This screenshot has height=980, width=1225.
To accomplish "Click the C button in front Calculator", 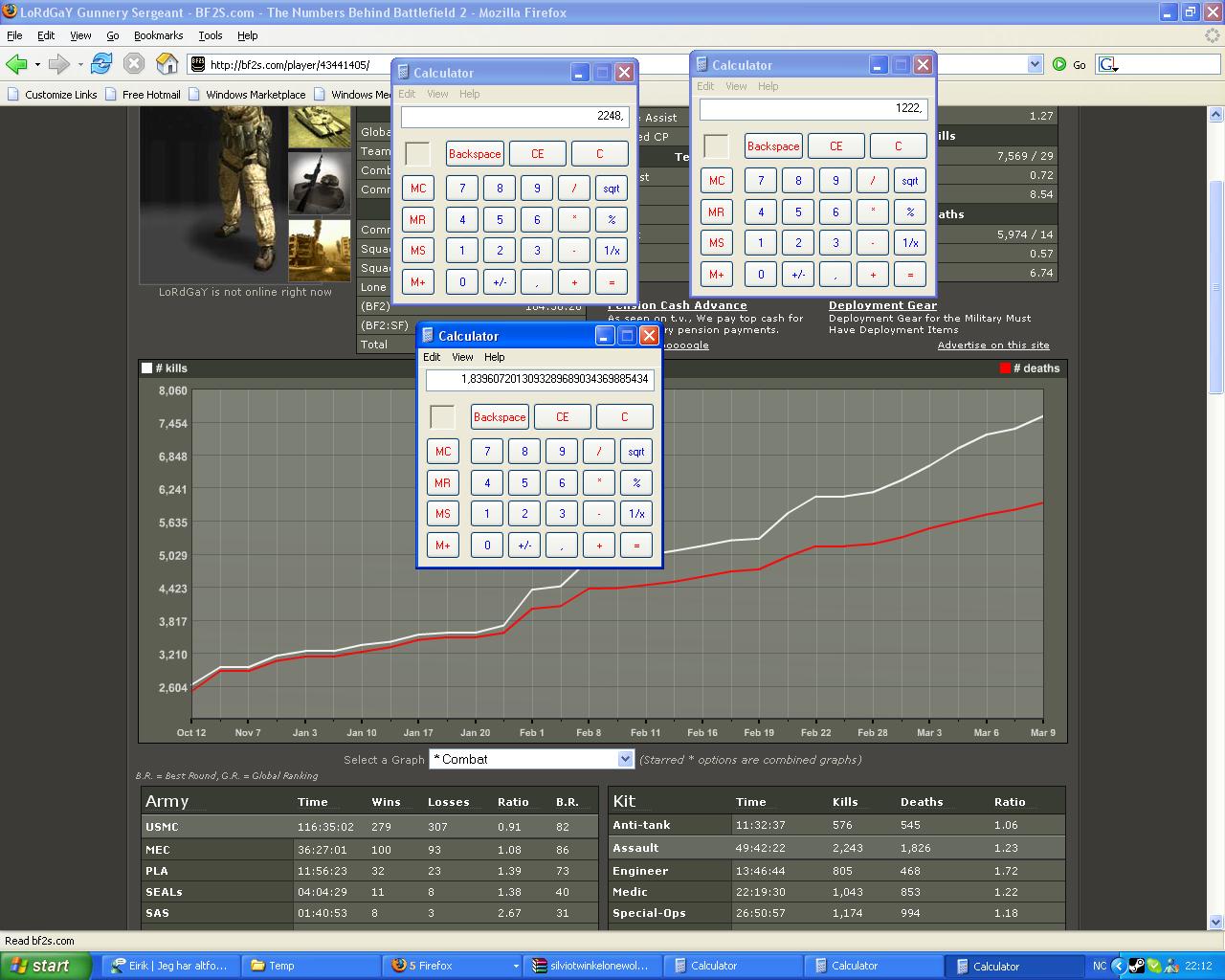I will click(x=624, y=417).
